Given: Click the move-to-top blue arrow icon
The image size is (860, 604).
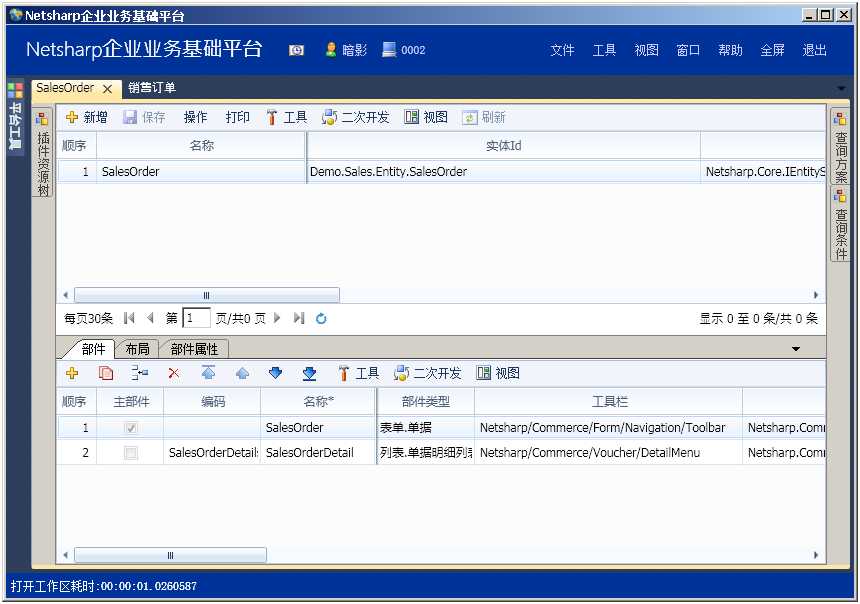Looking at the screenshot, I should pos(206,373).
